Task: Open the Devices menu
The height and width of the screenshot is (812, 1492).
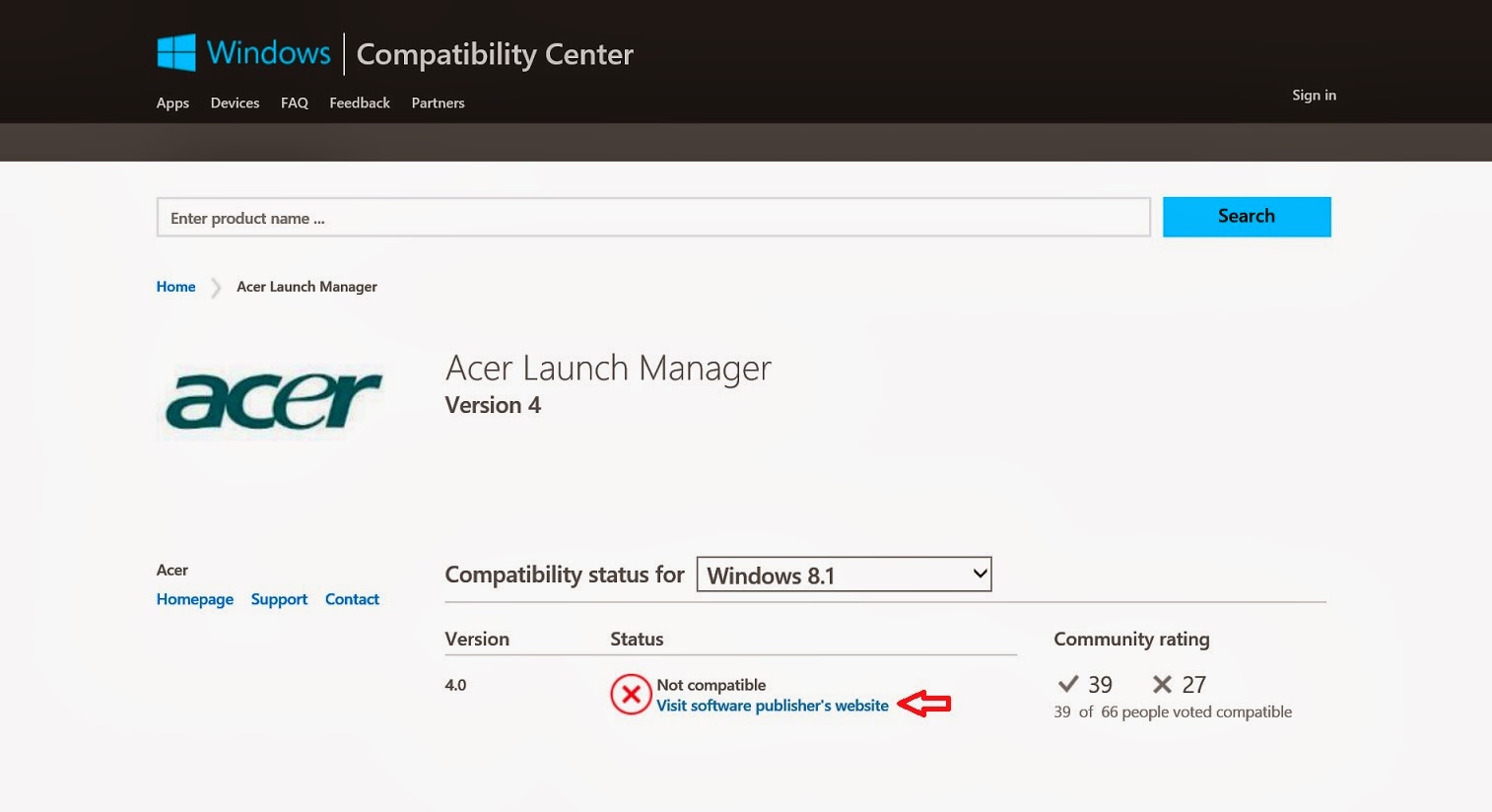Action: (235, 102)
